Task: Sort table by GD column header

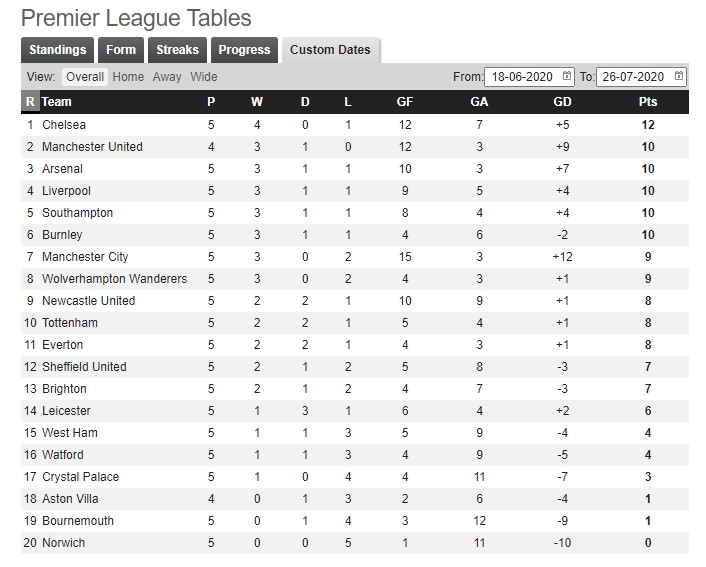Action: [x=562, y=102]
